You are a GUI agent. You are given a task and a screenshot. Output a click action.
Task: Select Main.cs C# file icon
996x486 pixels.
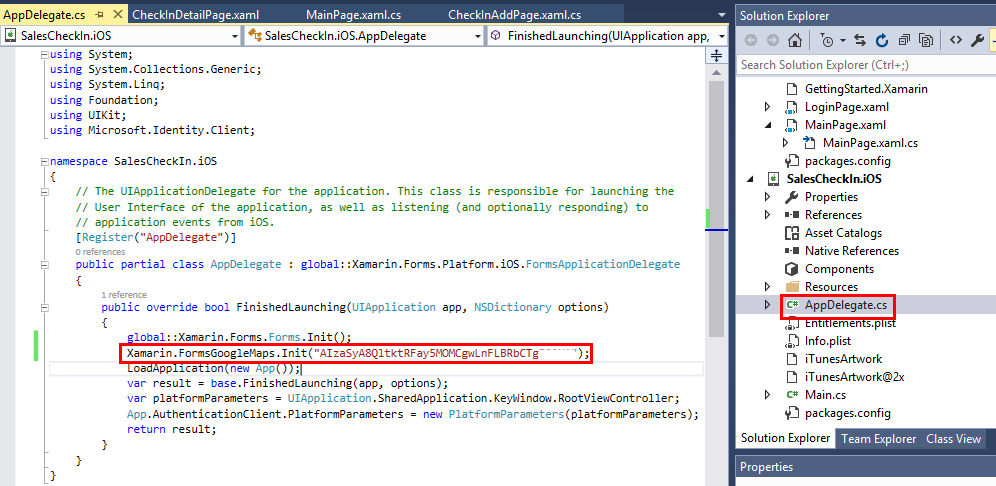(791, 395)
